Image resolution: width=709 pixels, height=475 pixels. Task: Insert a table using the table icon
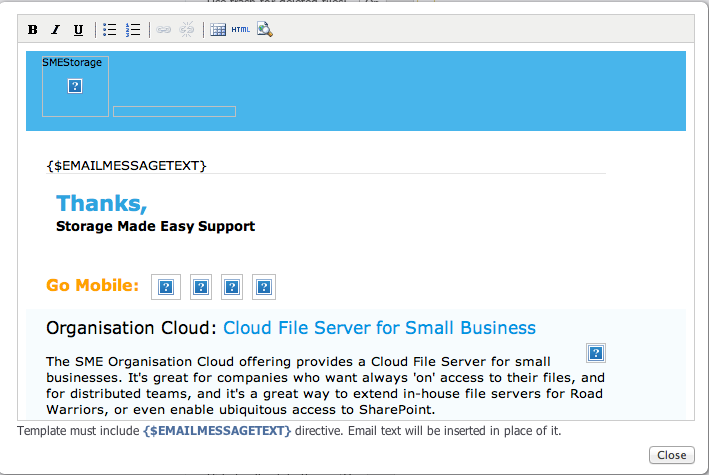coord(218,30)
